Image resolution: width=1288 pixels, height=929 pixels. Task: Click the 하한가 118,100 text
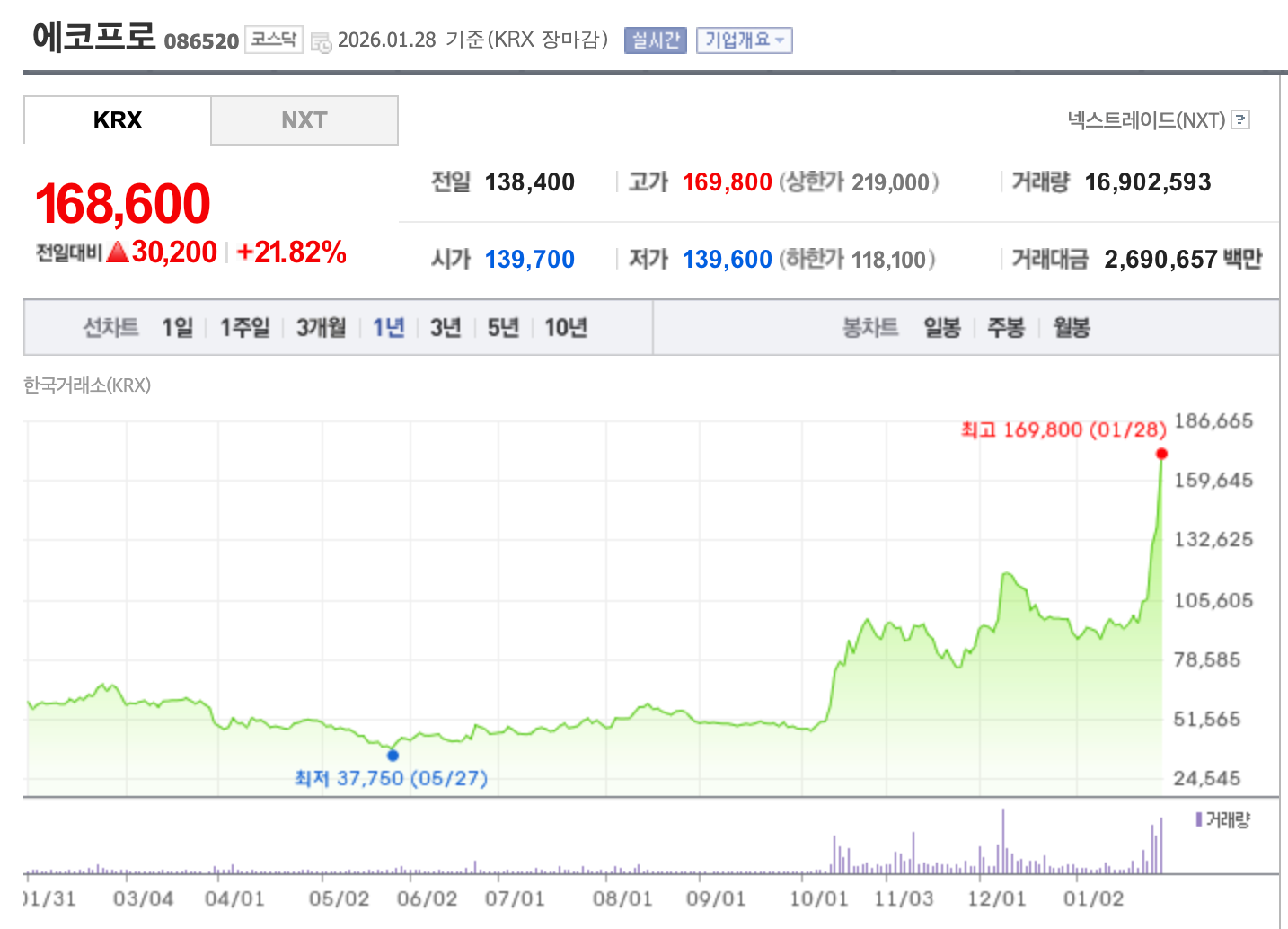(x=857, y=260)
